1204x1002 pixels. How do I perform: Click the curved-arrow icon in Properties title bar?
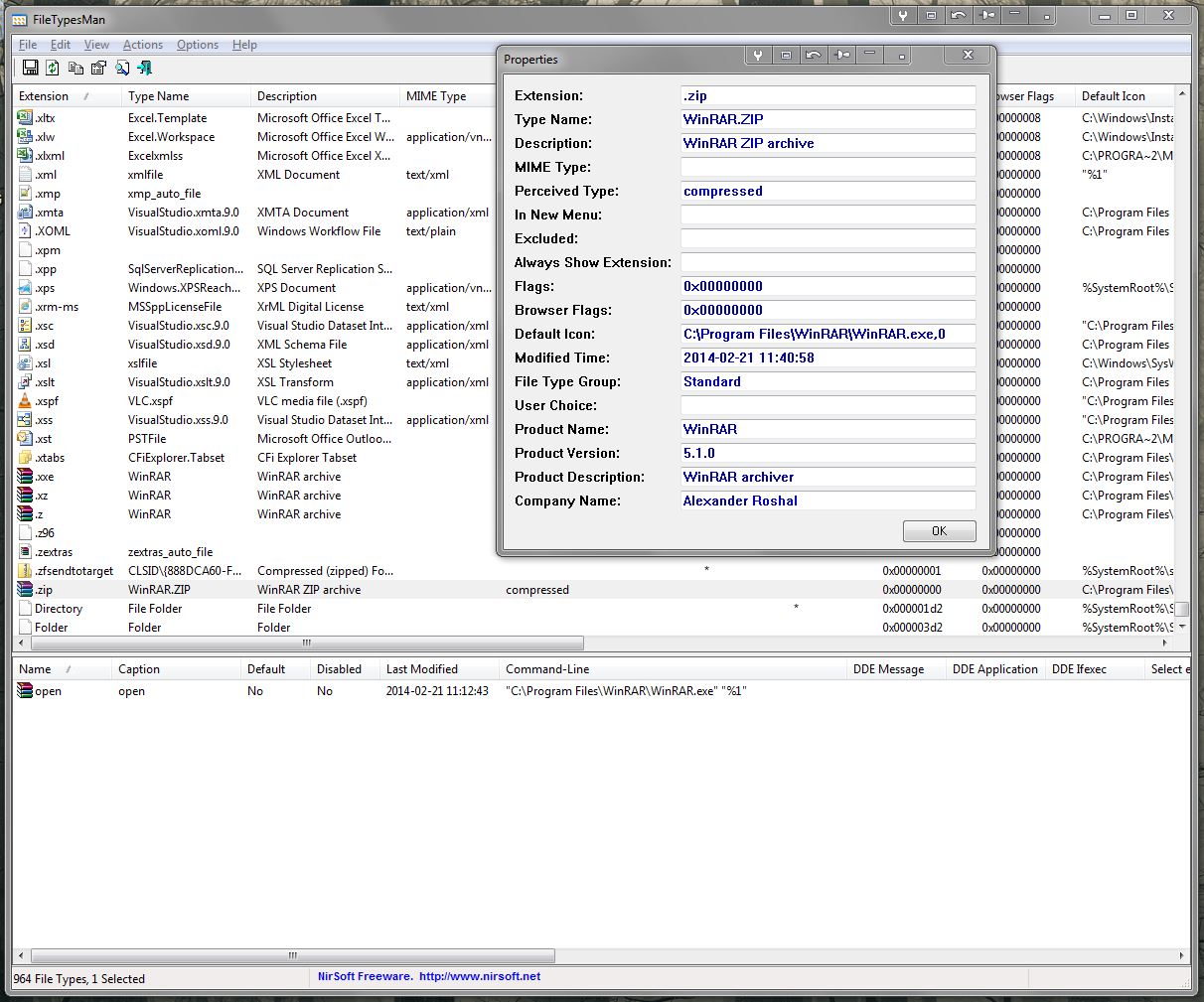click(x=814, y=55)
